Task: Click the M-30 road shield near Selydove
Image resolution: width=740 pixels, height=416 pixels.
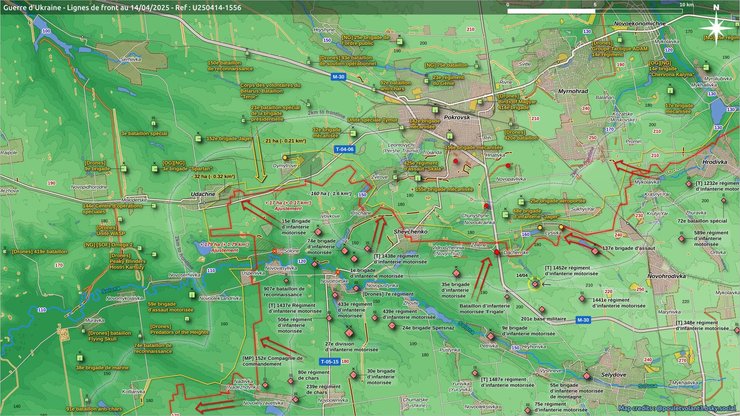Action: pos(583,319)
